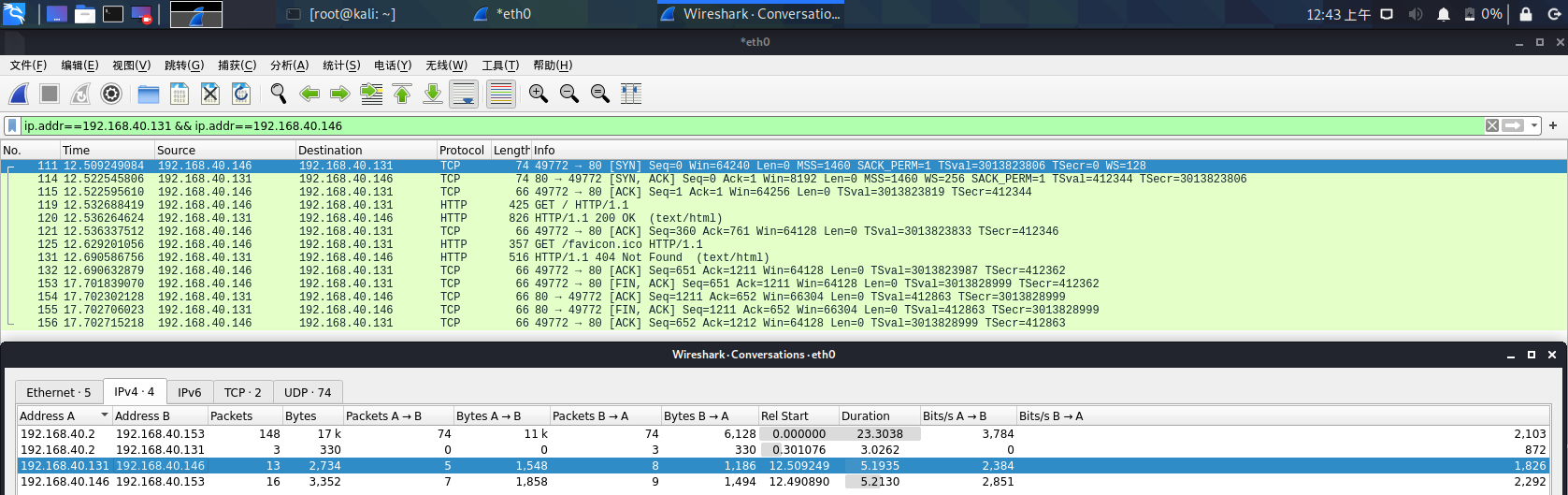Open the 文件(F) menu

[x=28, y=66]
